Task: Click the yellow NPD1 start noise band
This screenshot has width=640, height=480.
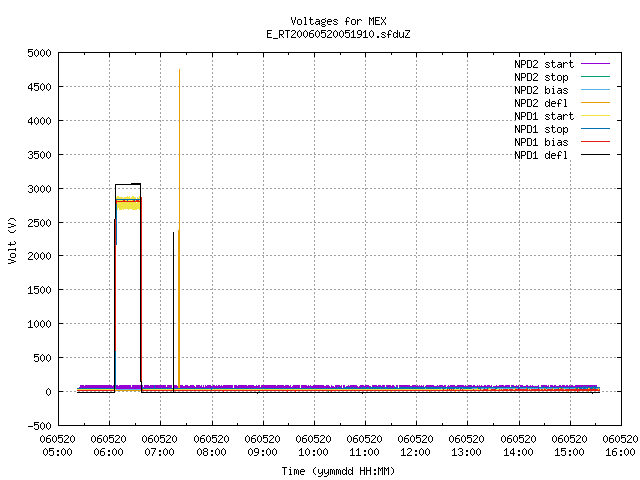Action: [x=128, y=203]
